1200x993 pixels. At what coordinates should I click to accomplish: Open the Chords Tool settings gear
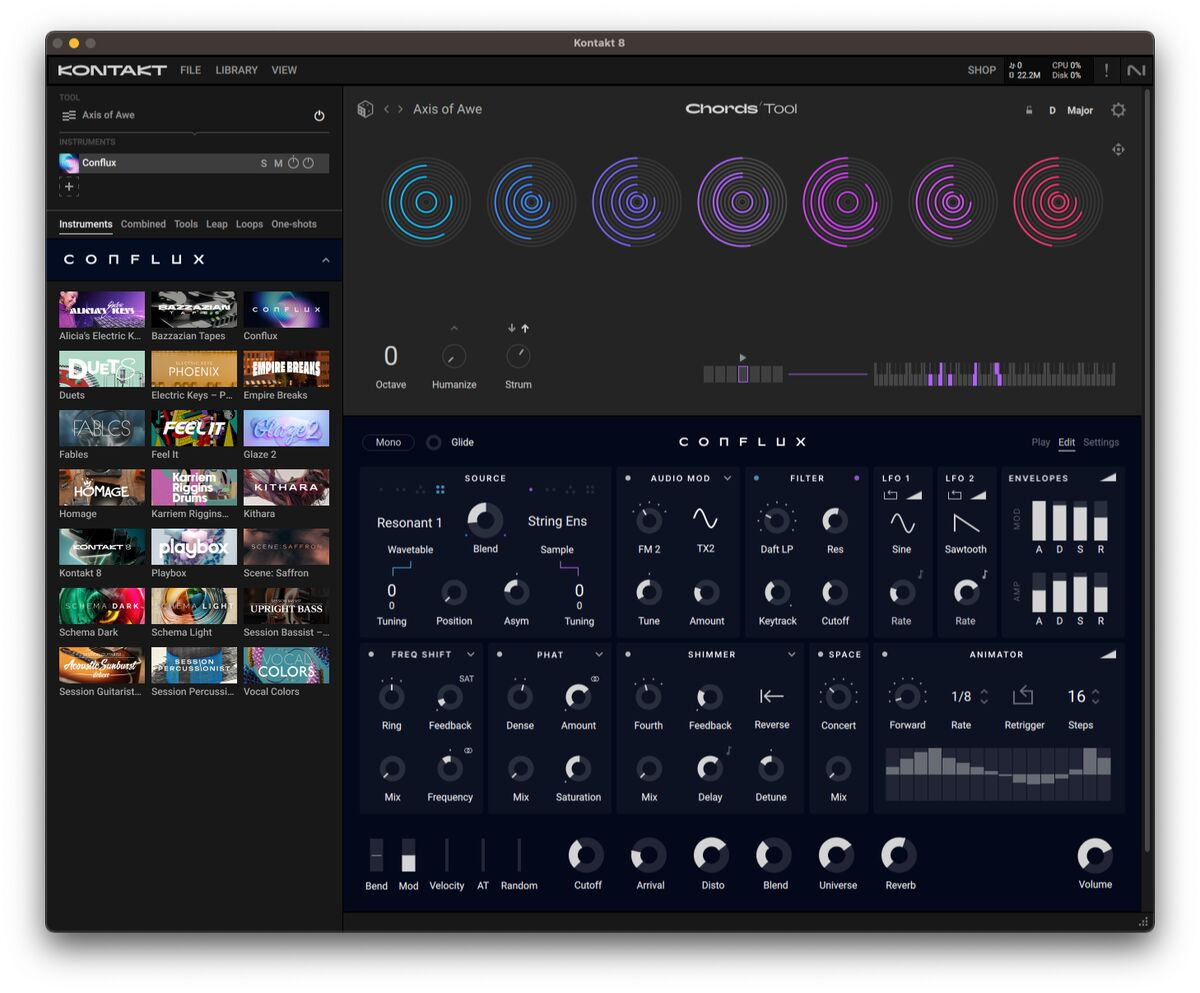(x=1118, y=110)
